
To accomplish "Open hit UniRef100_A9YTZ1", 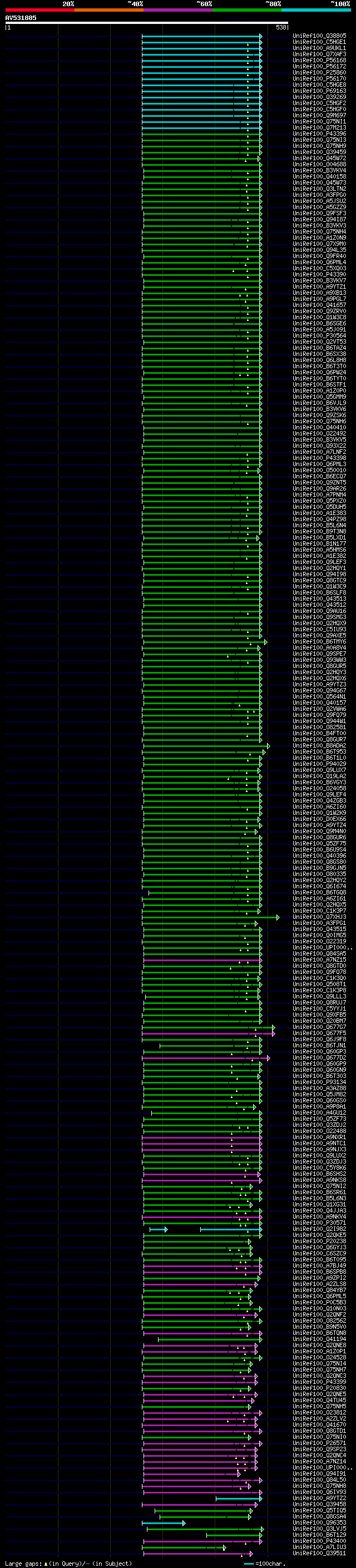I will point(319,286).
